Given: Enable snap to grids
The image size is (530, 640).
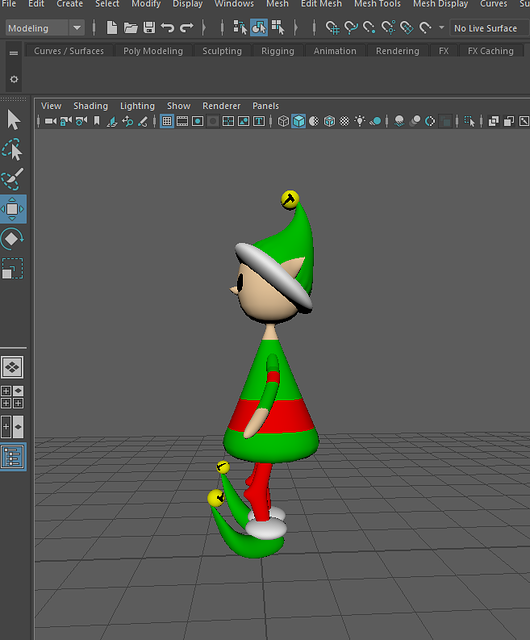Looking at the screenshot, I should [332, 28].
